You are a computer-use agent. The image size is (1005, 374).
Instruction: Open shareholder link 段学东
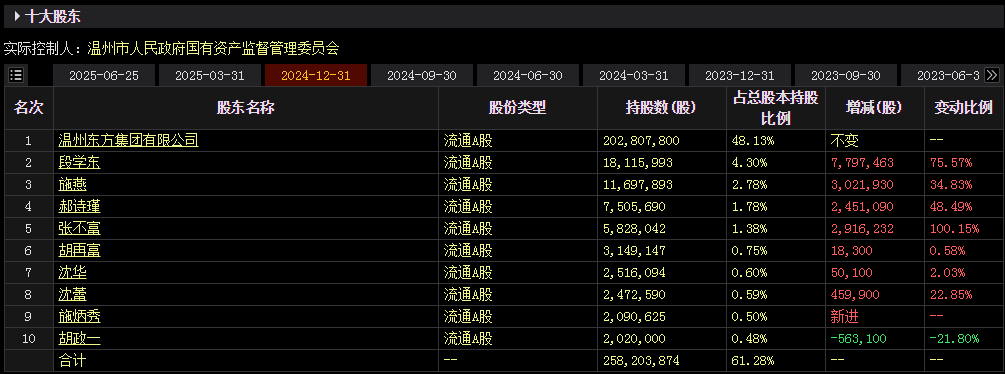tap(79, 163)
